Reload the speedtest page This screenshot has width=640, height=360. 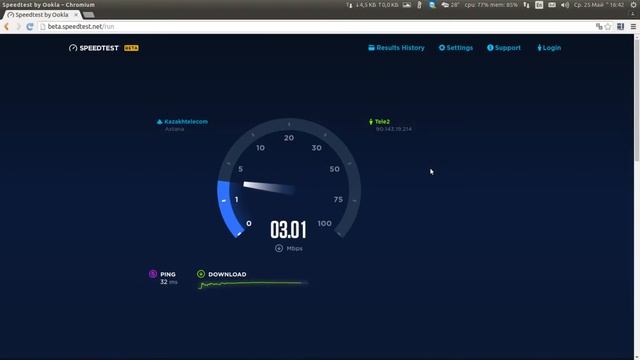pos(30,27)
